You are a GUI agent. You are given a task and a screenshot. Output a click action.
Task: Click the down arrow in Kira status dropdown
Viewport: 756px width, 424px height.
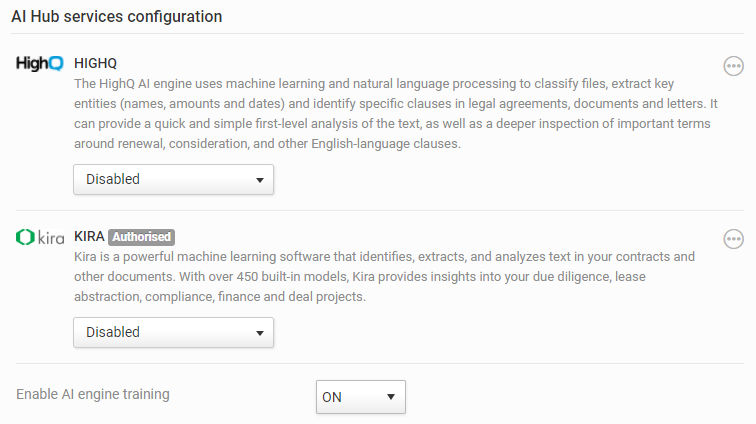[x=259, y=332]
